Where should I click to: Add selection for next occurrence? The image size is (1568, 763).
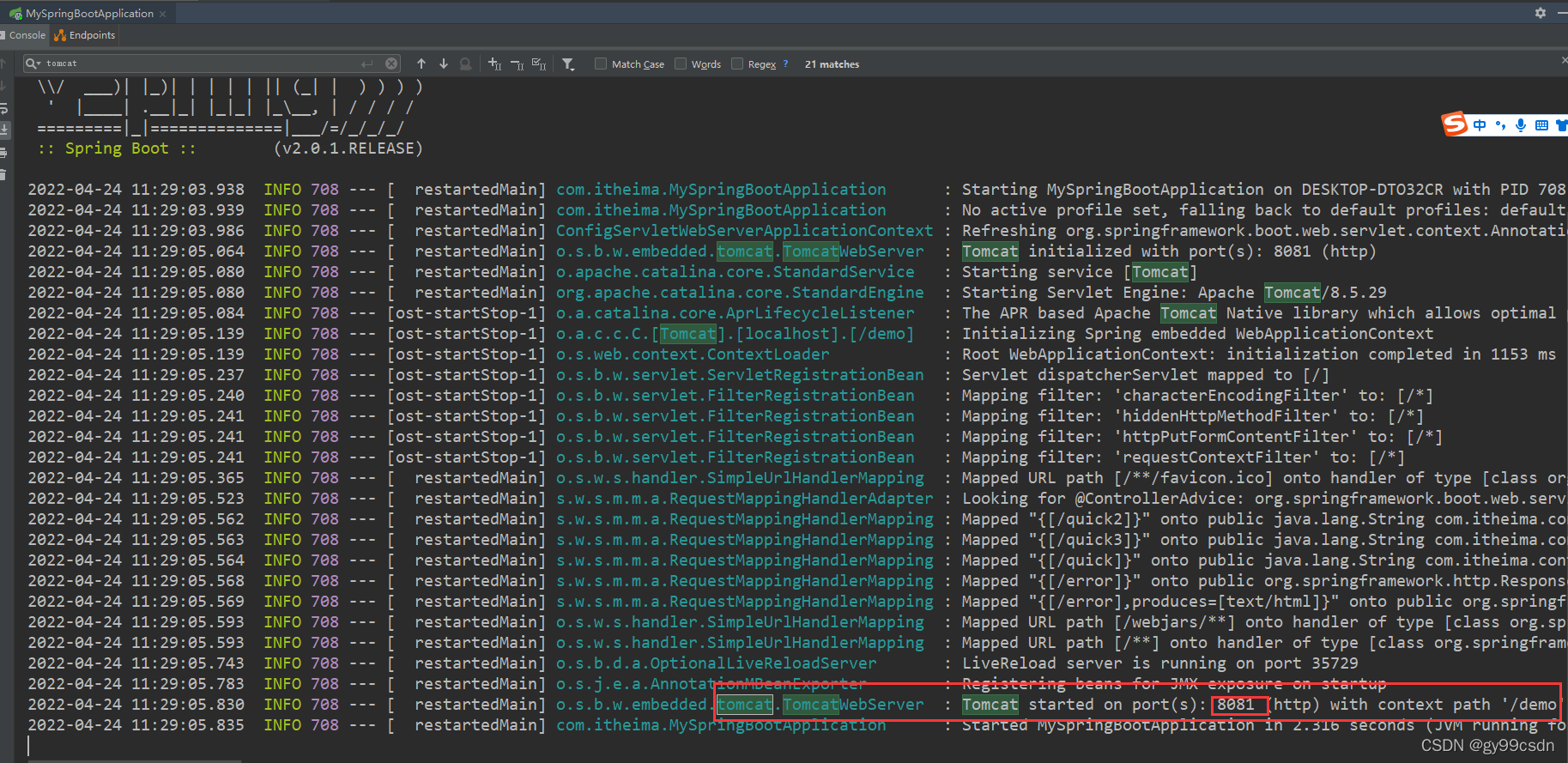(x=494, y=64)
